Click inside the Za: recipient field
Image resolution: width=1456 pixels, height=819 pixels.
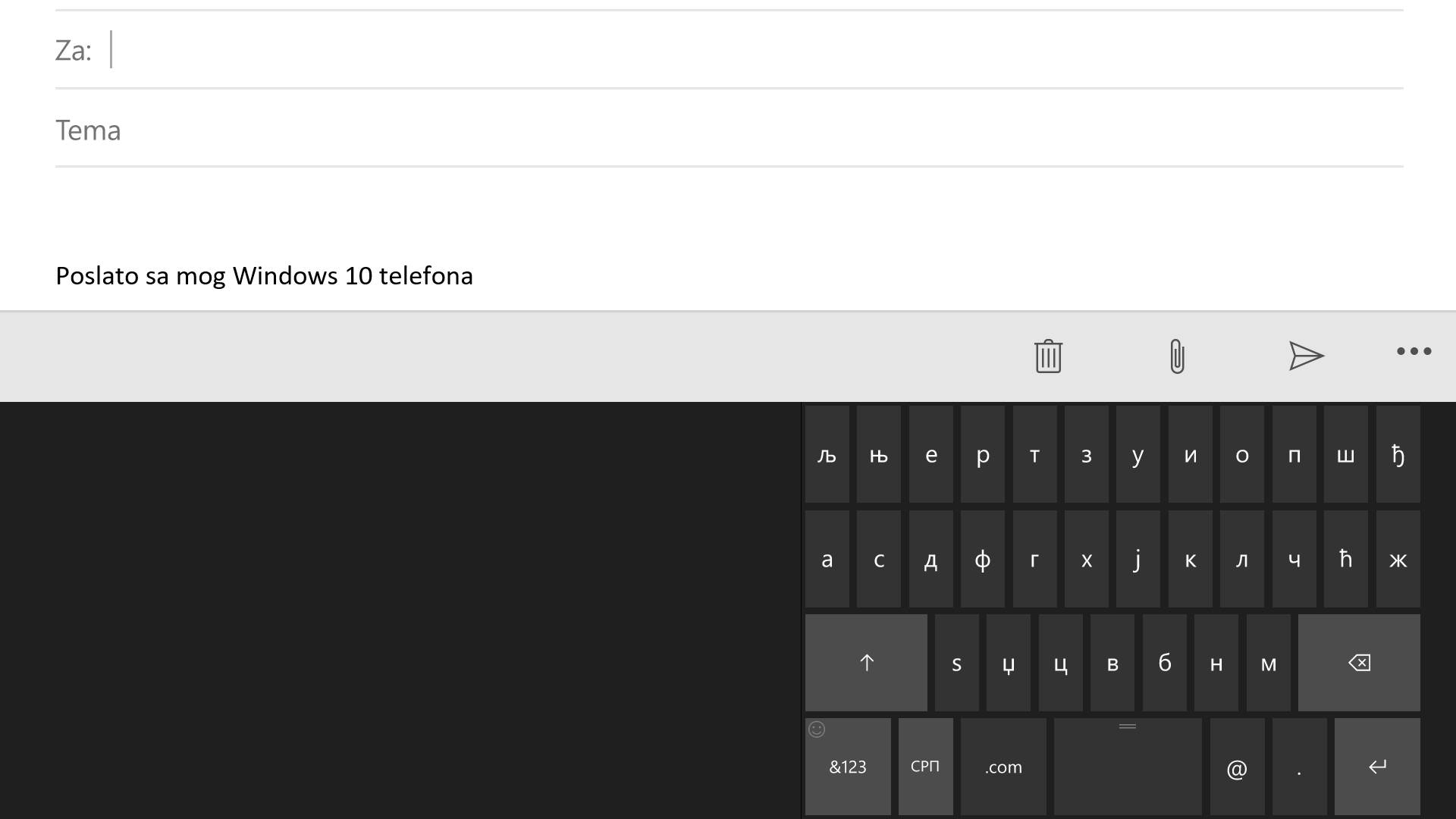point(303,49)
